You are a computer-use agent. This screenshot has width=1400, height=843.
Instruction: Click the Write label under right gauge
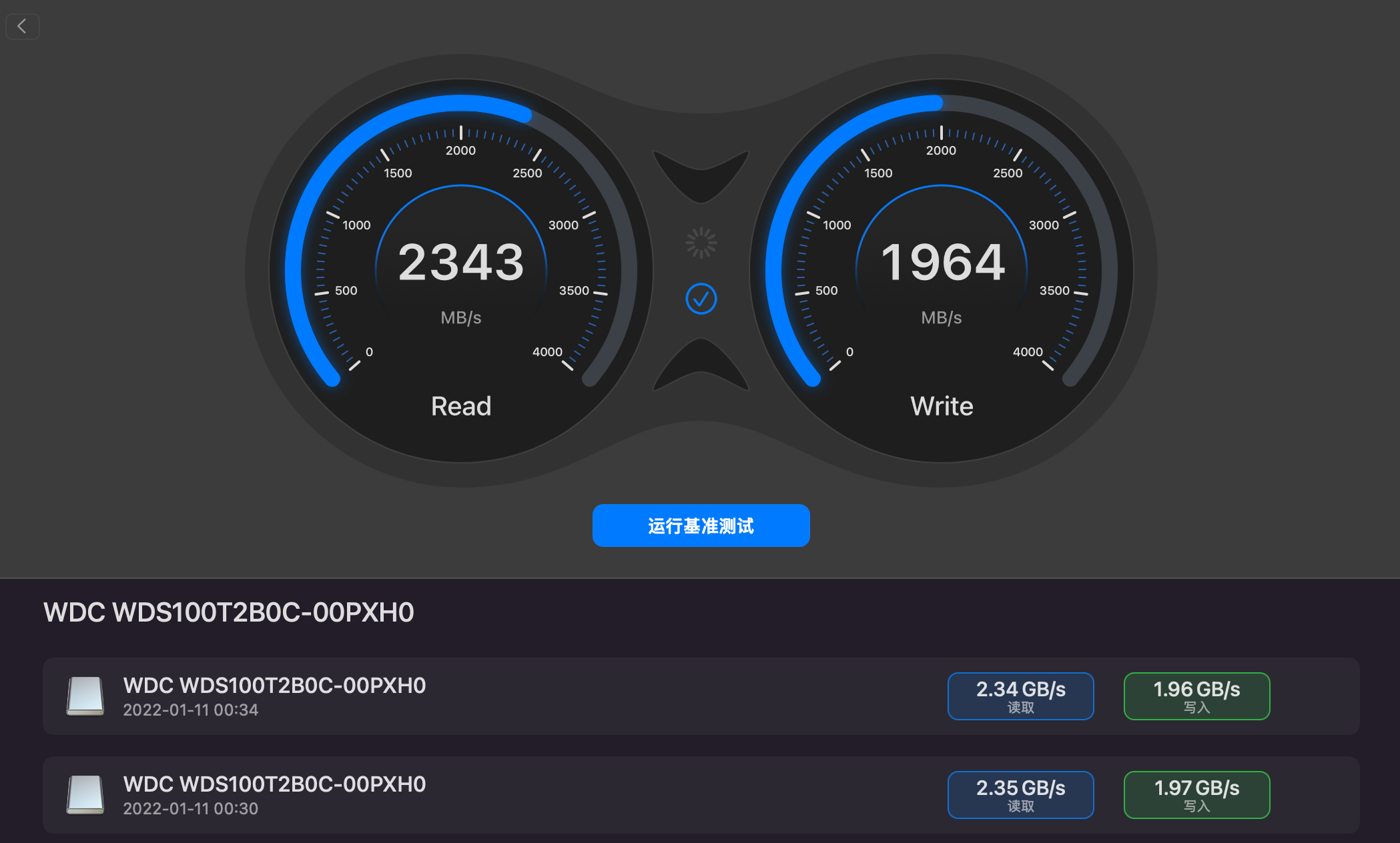point(942,406)
